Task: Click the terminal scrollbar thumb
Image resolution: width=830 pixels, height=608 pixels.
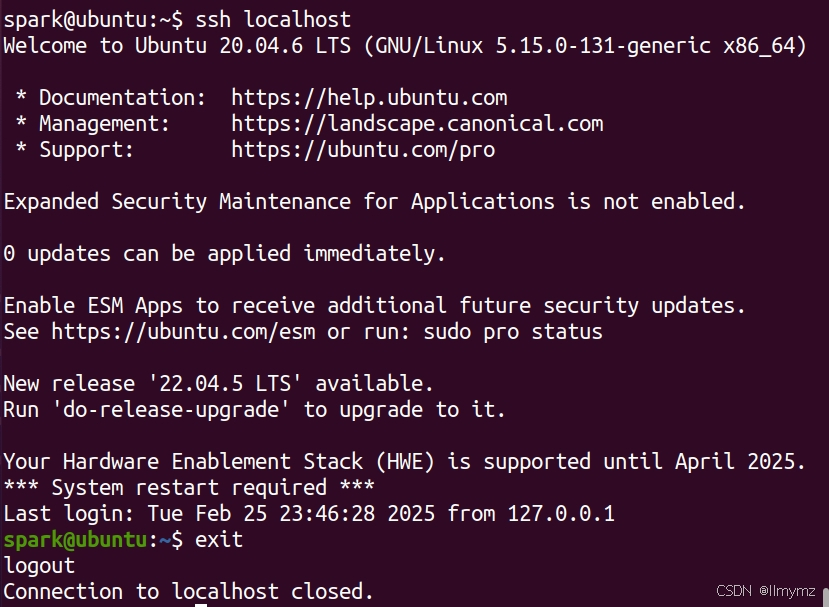Action: tap(825, 596)
